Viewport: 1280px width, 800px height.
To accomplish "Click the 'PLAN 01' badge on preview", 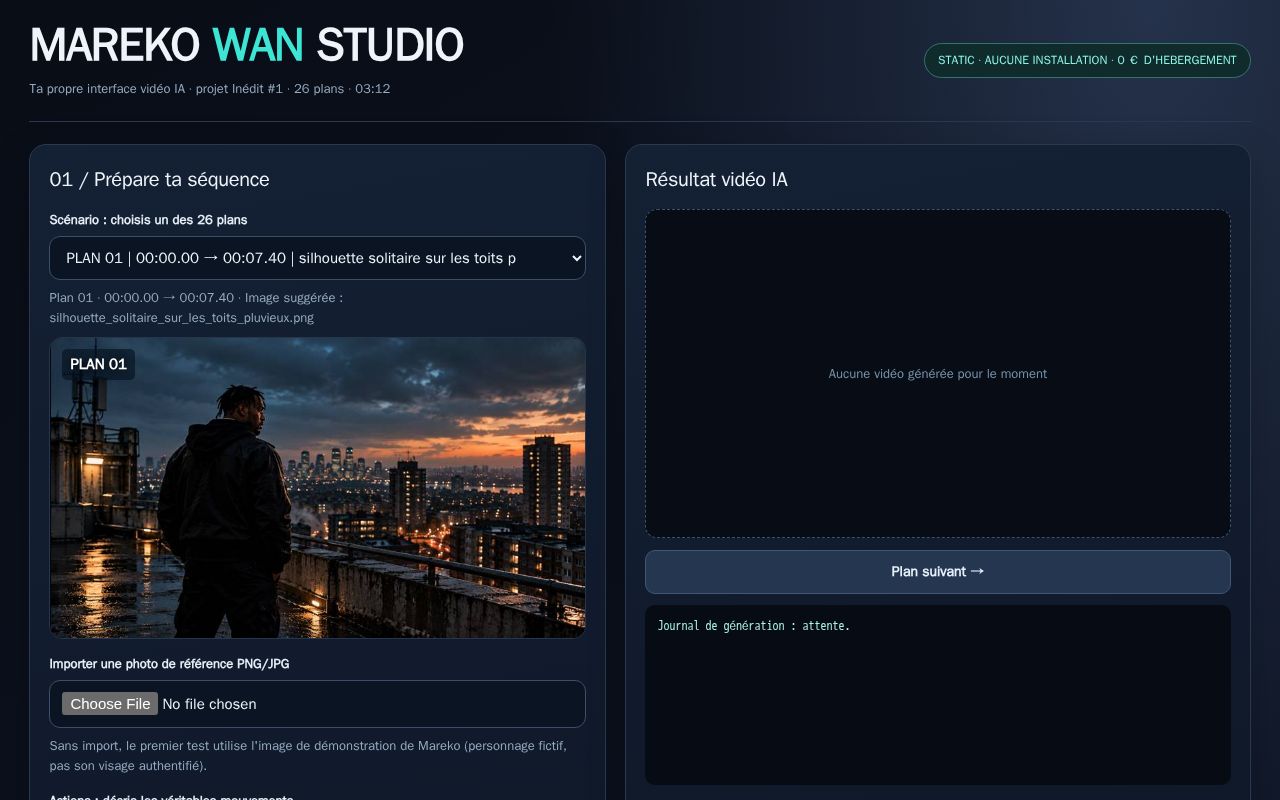I will (x=98, y=364).
